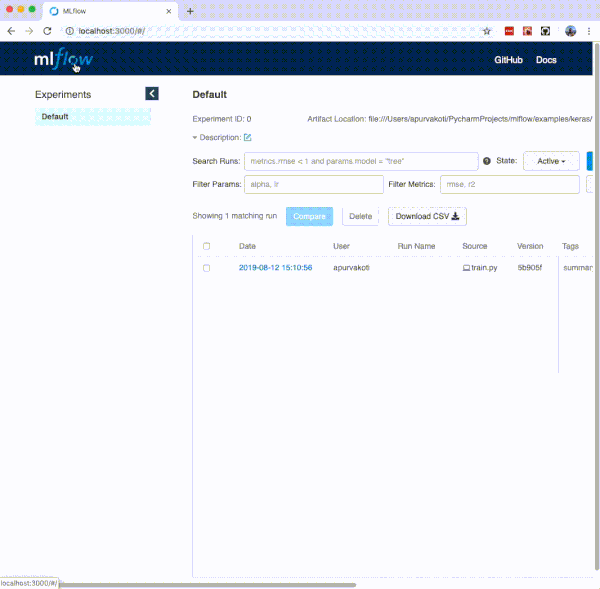Screen dimensions: 600x589
Task: Edit the experiment description with the pencil icon
Action: click(248, 137)
